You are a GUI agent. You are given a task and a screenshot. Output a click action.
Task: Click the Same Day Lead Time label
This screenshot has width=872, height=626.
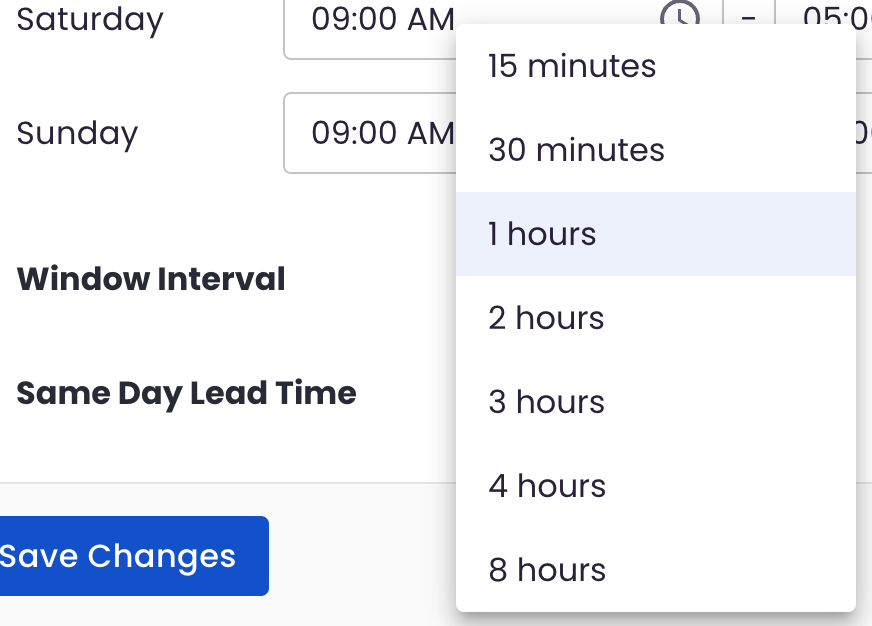pos(186,394)
